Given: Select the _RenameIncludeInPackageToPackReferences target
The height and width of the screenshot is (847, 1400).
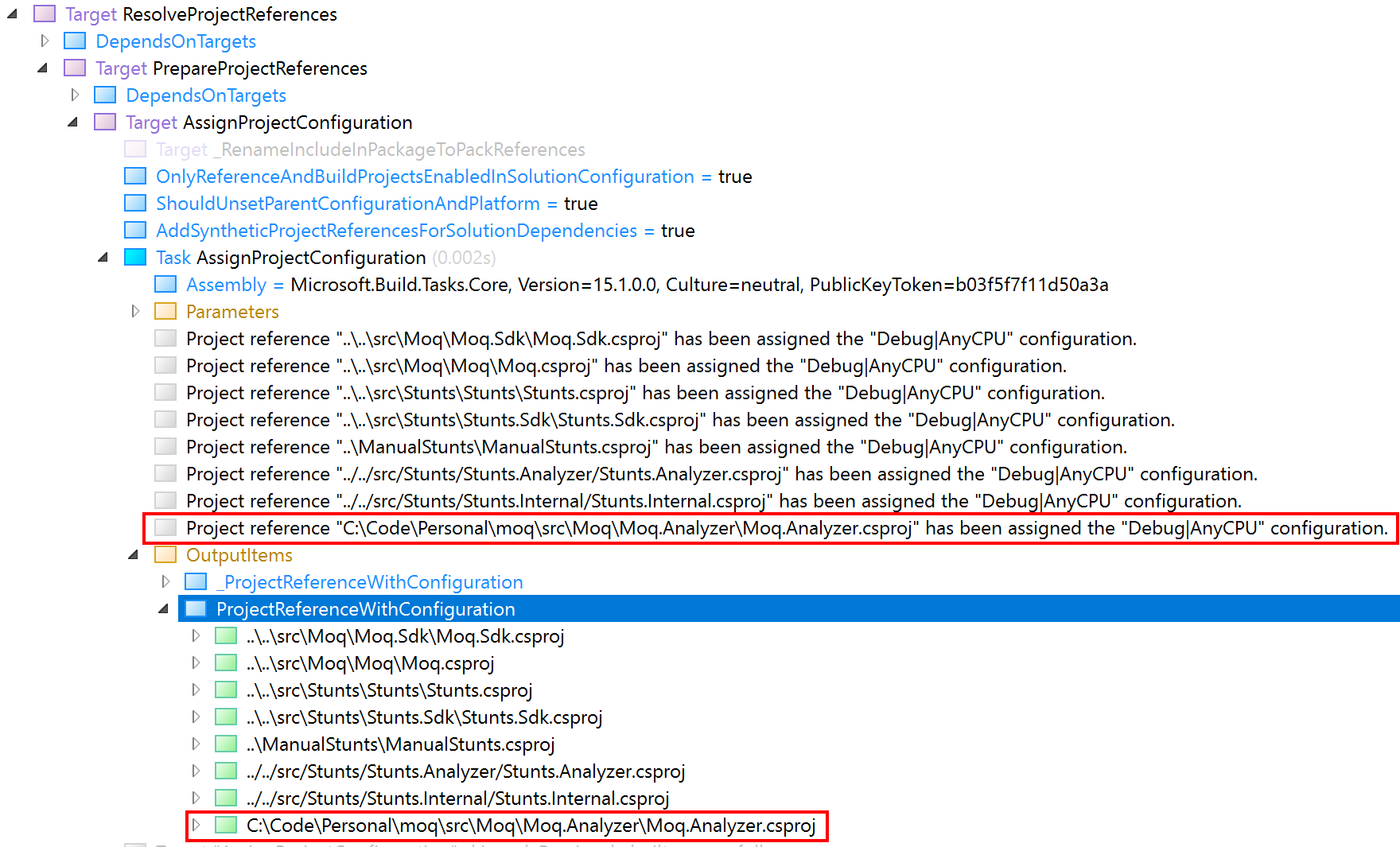Looking at the screenshot, I should [371, 150].
